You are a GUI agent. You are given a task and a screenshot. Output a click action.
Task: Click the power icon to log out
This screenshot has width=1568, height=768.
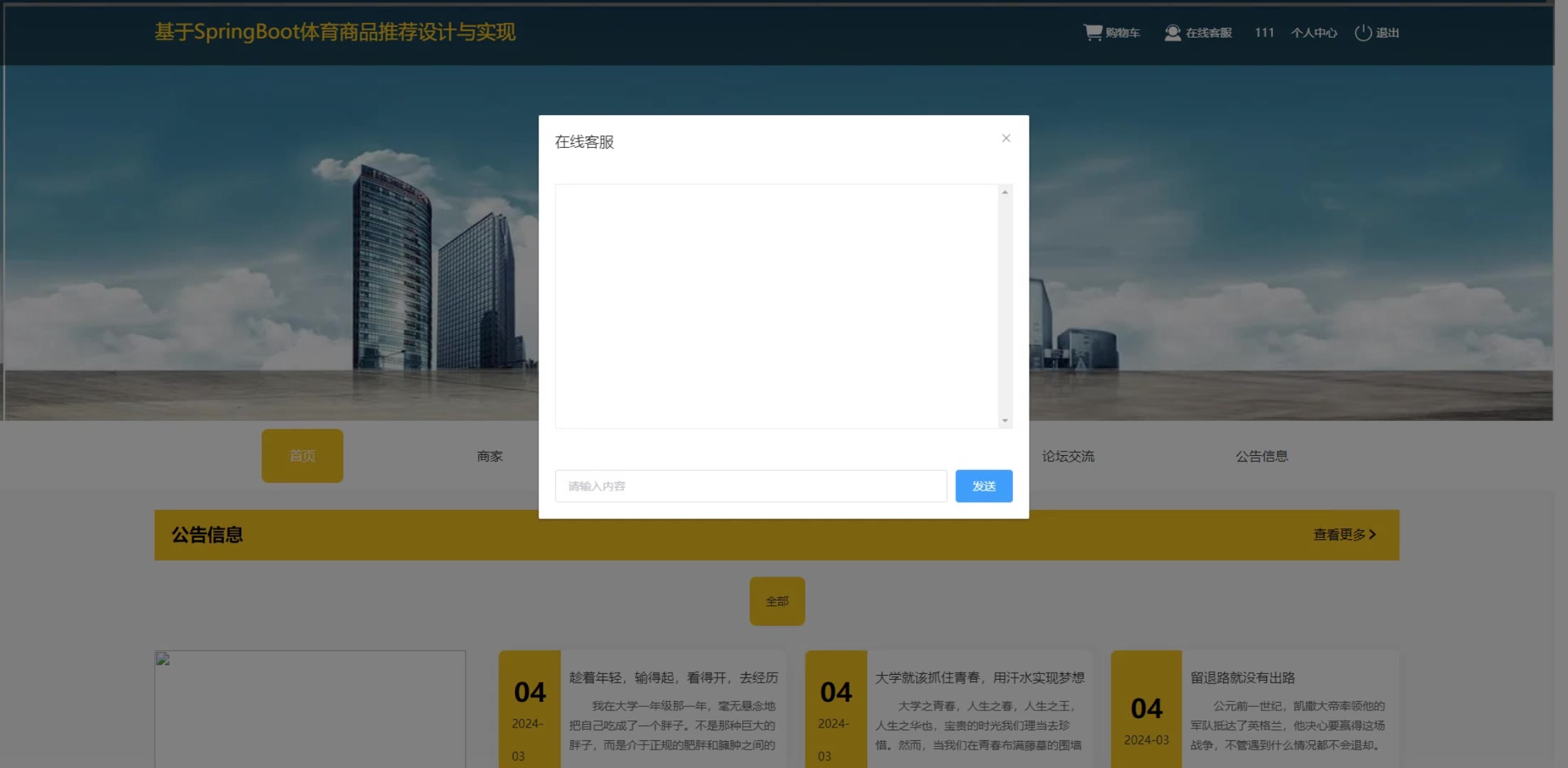coord(1362,33)
